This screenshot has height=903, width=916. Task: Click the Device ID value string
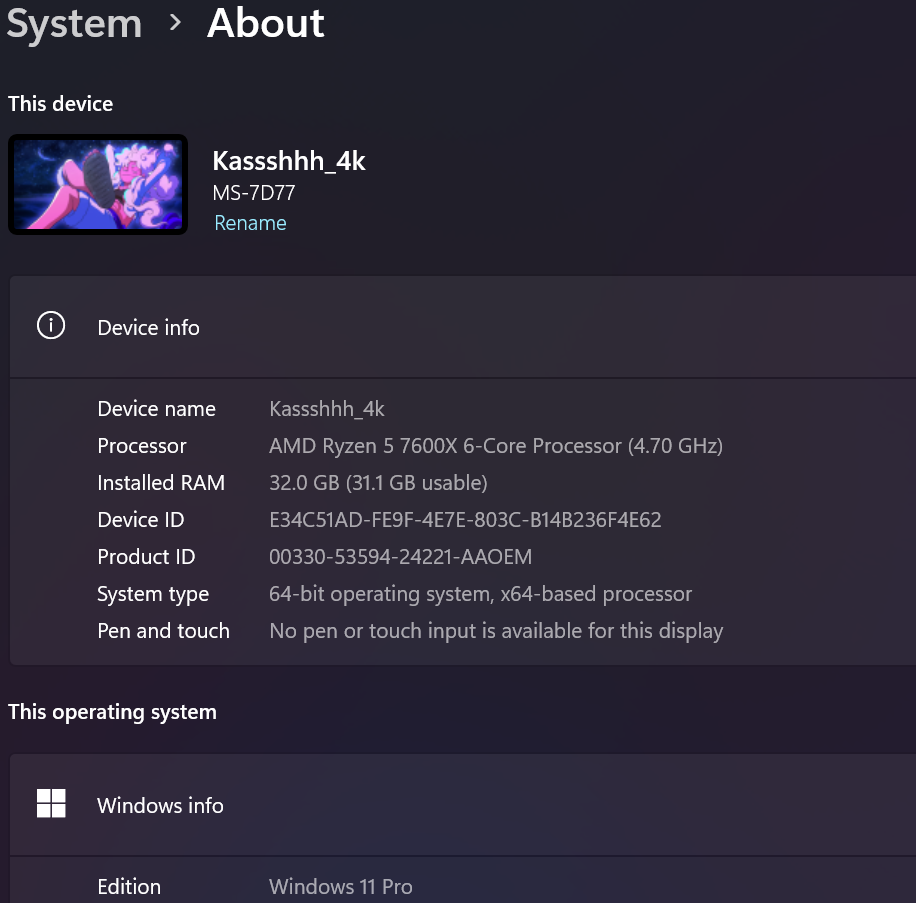point(465,520)
